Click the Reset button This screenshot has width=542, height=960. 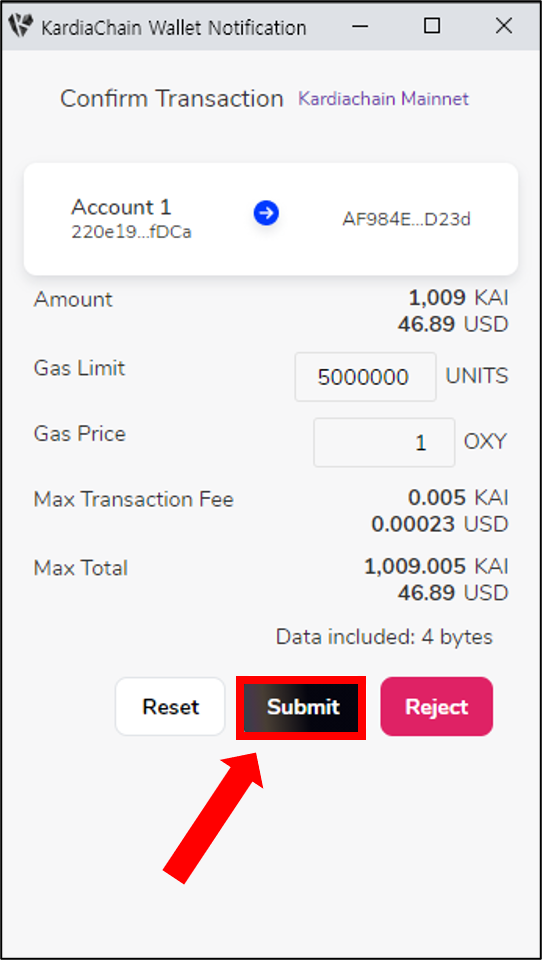pos(170,707)
